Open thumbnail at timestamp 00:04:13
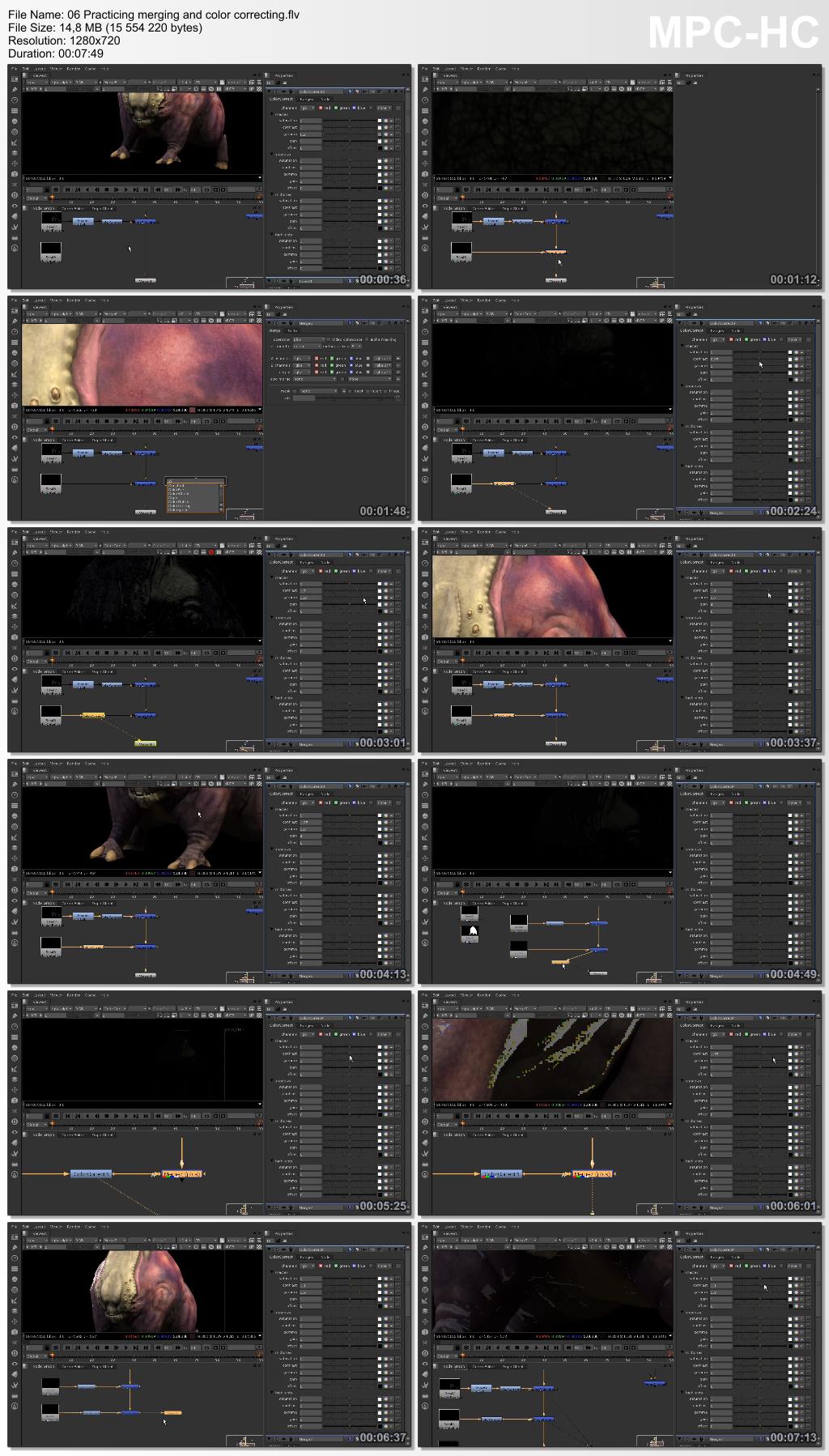829x1456 pixels. [210, 871]
